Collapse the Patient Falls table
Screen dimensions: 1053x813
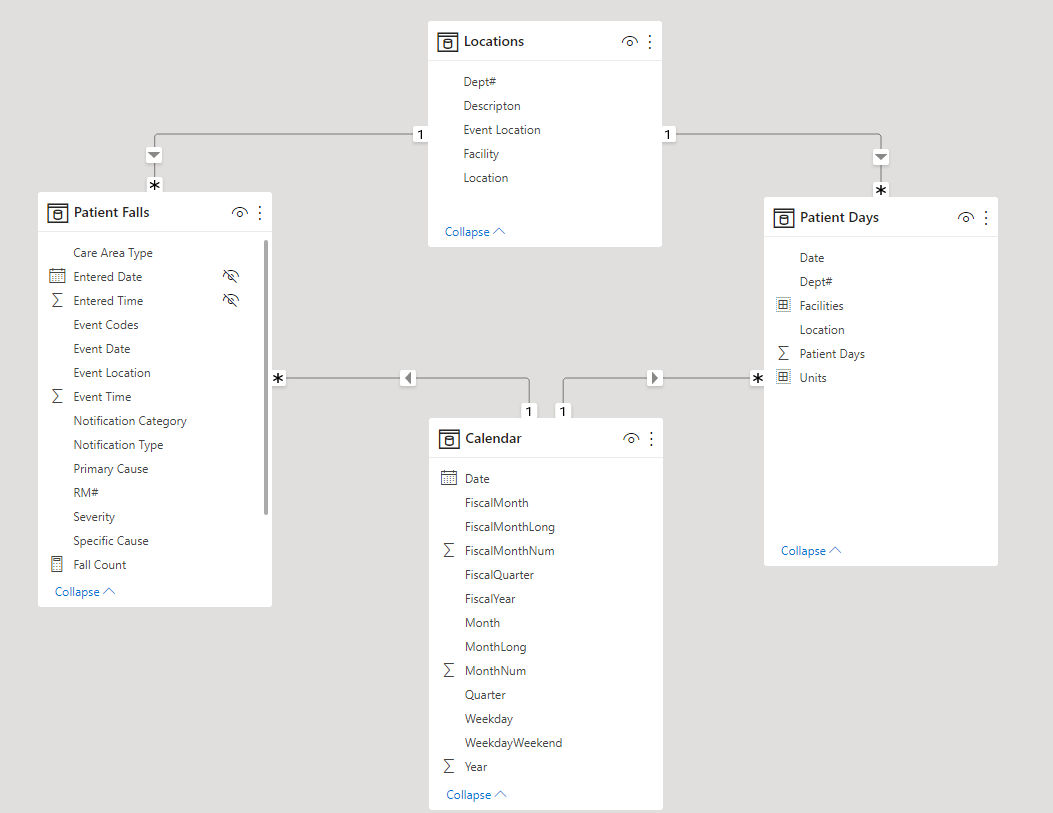click(85, 591)
